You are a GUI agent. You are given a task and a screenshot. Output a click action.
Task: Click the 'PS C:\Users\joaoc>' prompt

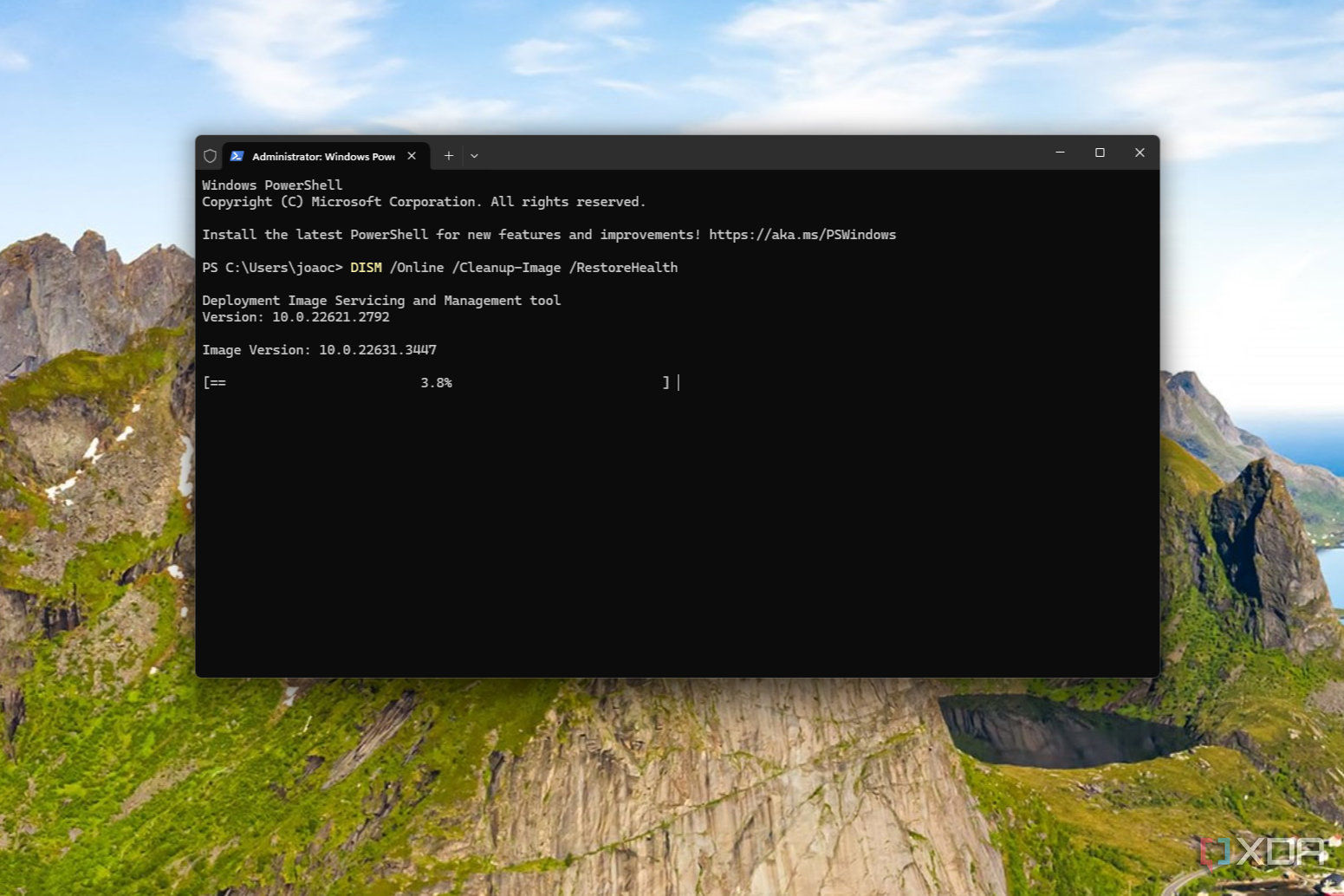tap(272, 268)
